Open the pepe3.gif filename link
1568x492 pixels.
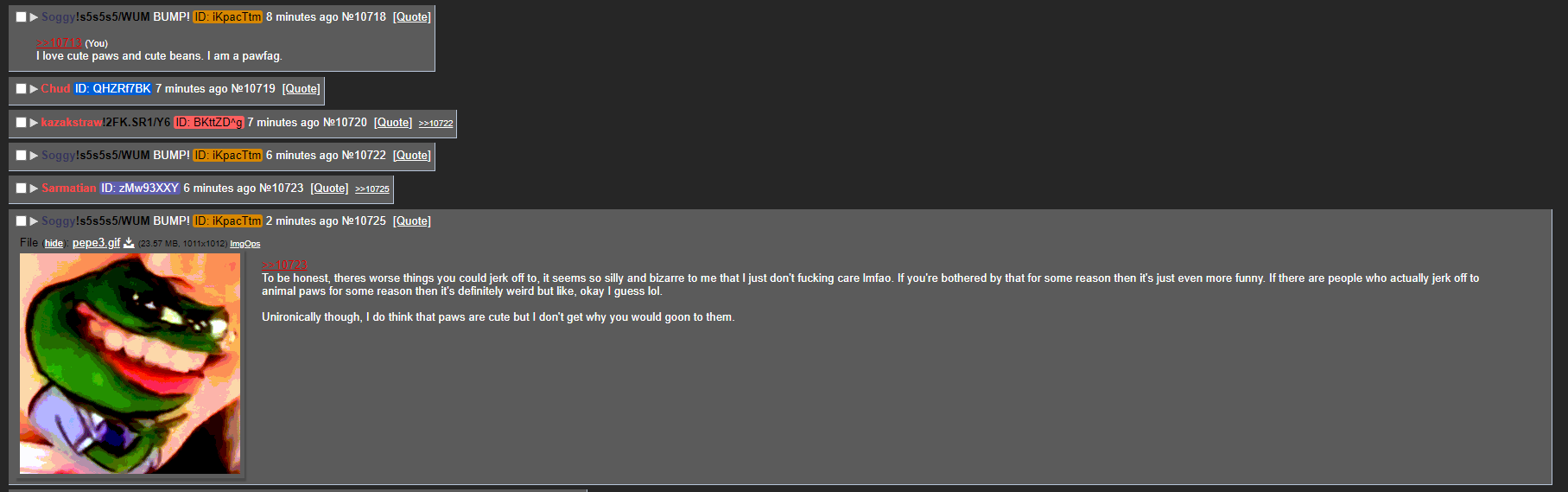(x=96, y=243)
